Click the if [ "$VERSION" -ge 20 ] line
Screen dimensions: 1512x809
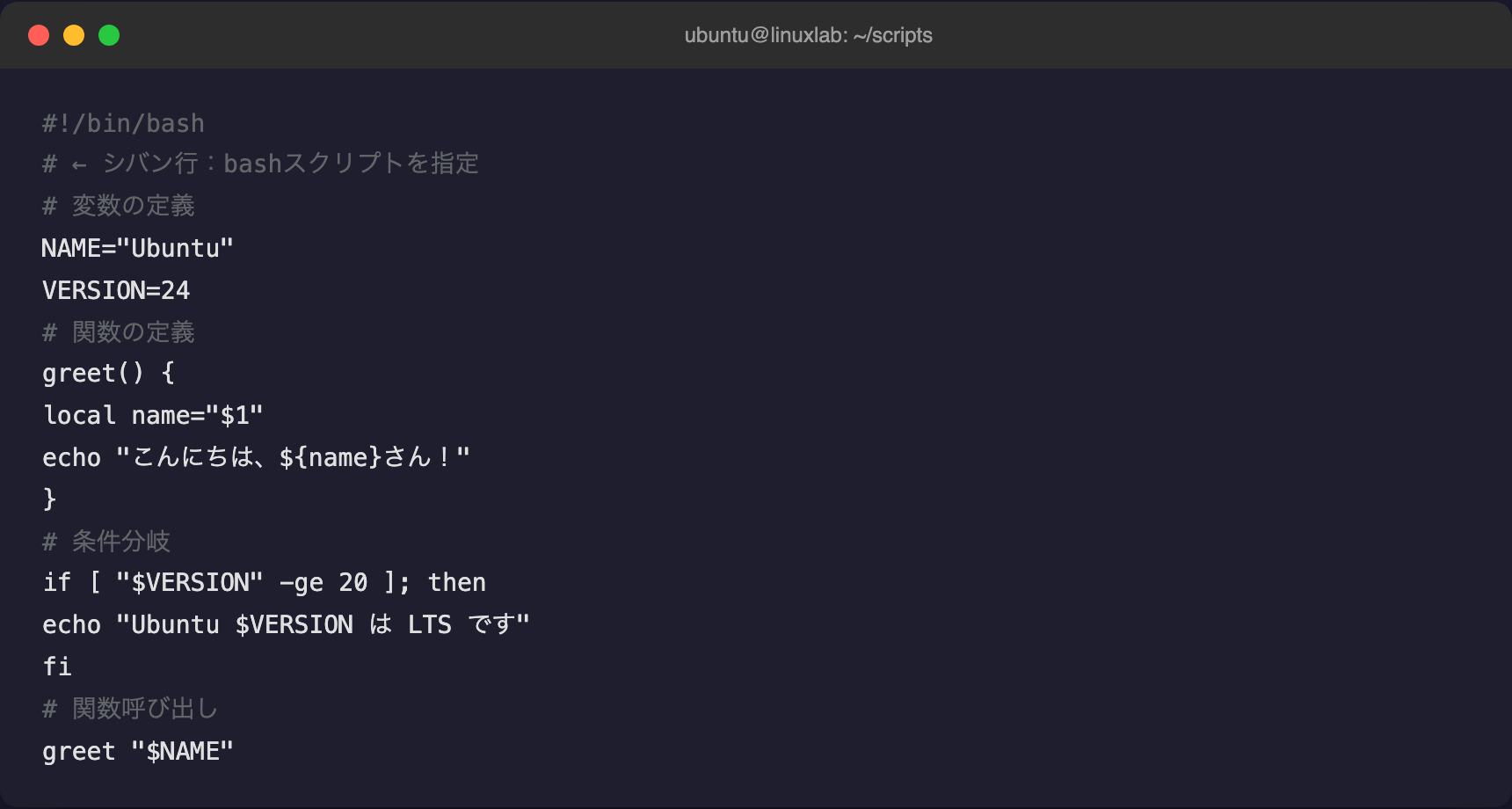coord(264,582)
